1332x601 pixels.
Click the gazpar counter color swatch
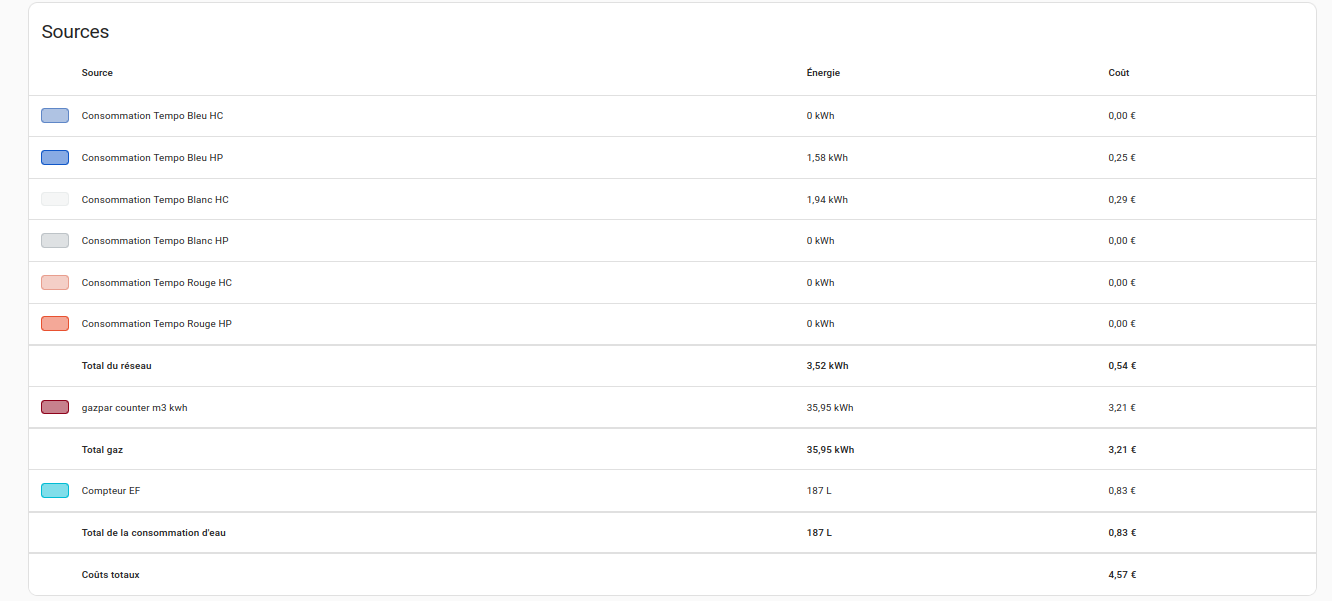(55, 407)
